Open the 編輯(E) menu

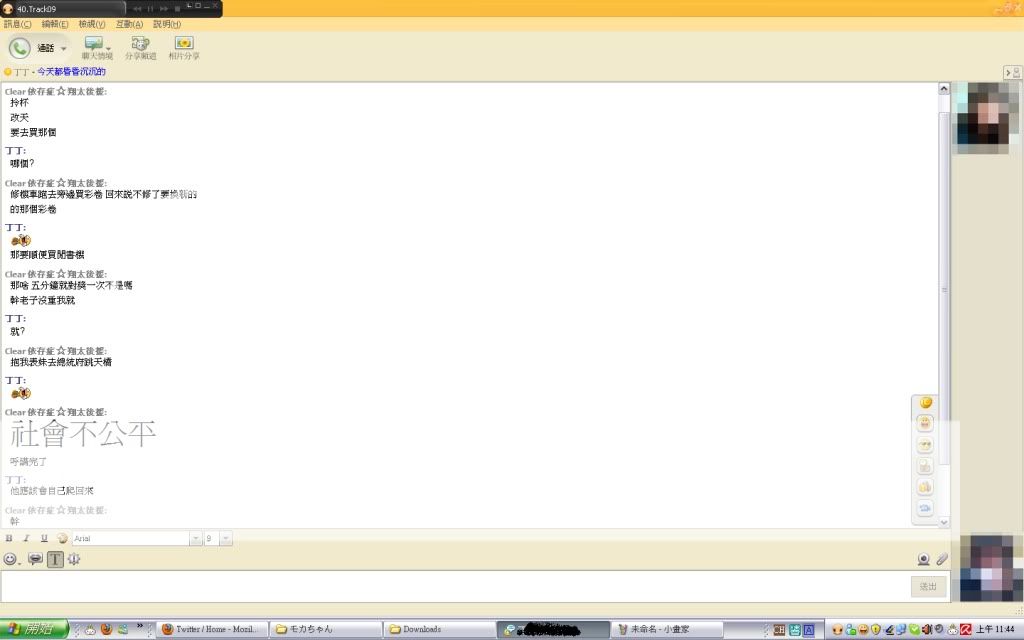[x=55, y=24]
